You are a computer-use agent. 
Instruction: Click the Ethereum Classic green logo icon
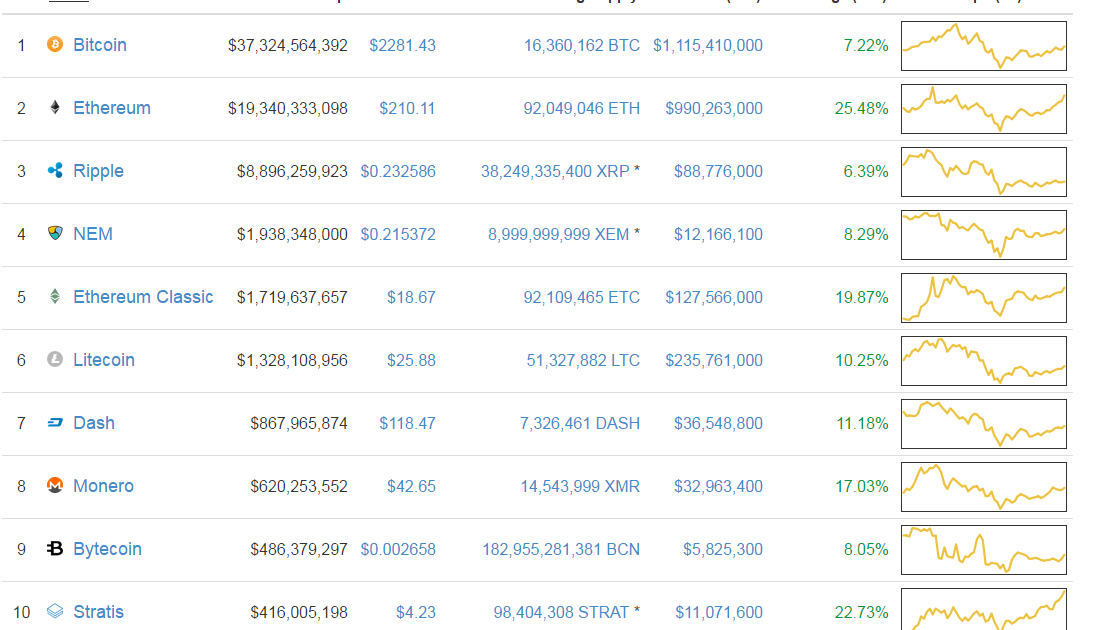click(55, 296)
